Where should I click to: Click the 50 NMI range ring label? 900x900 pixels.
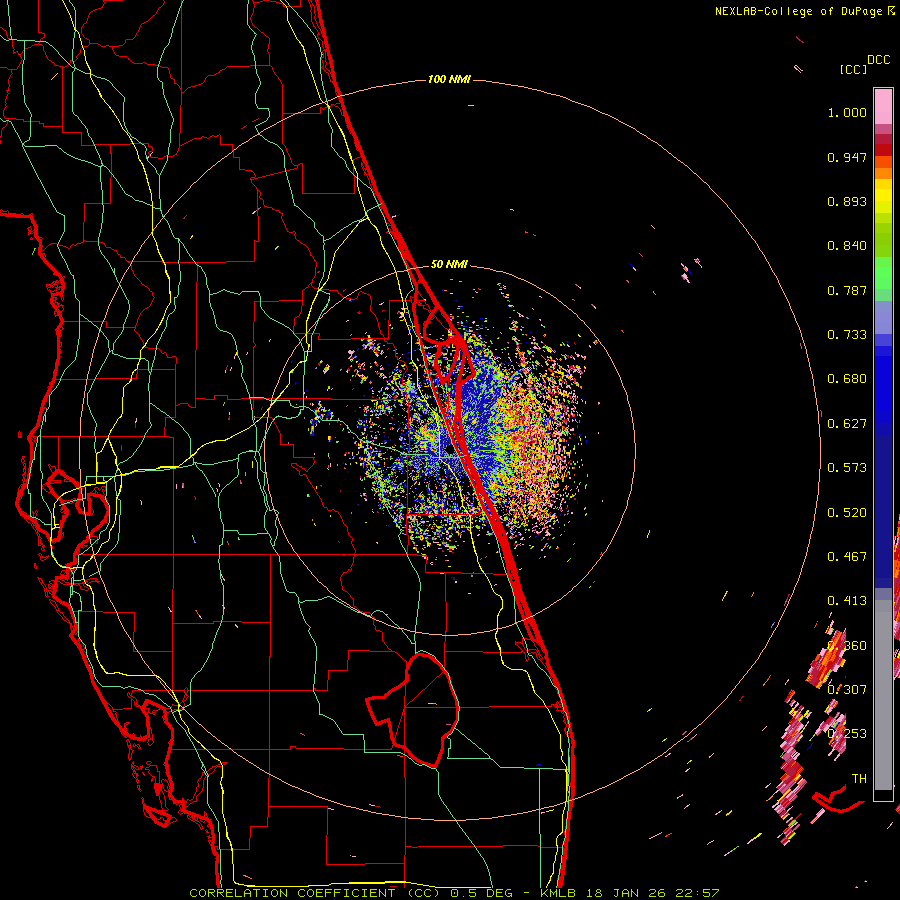[449, 264]
